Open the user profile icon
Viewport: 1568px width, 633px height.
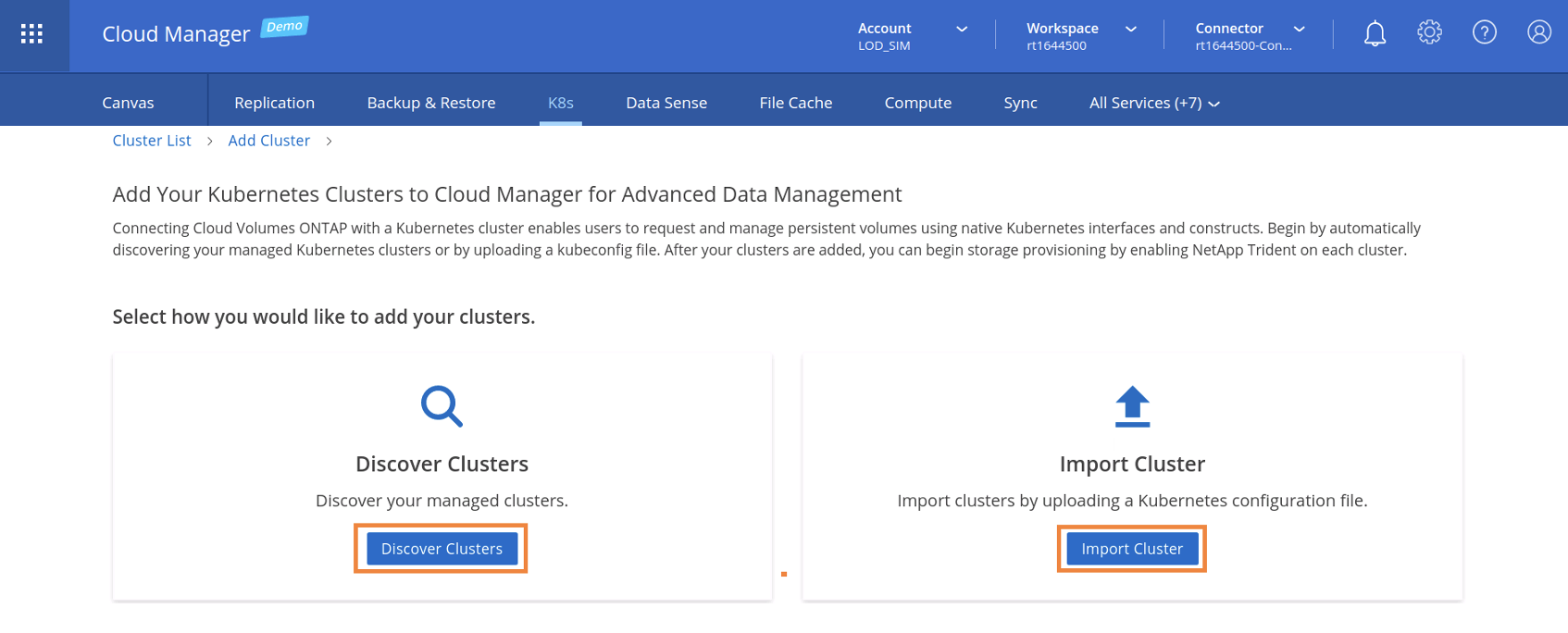pos(1538,32)
